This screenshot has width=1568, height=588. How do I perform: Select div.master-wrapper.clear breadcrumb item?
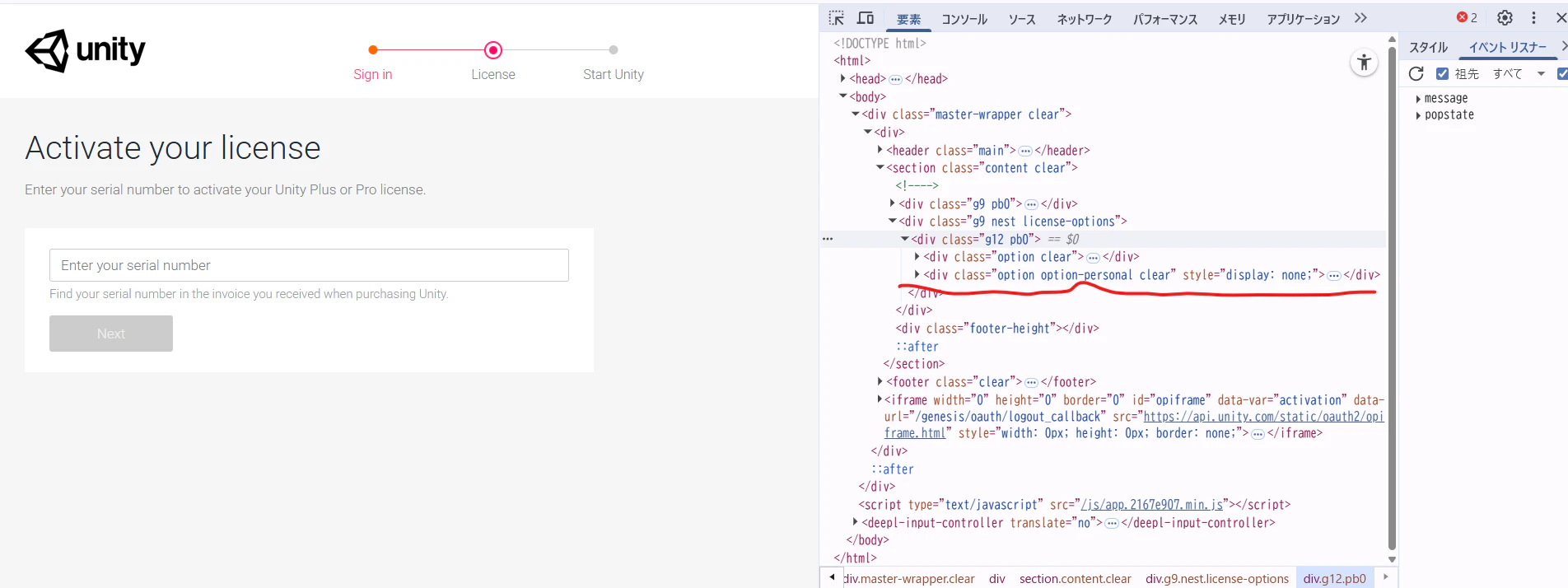(x=908, y=579)
